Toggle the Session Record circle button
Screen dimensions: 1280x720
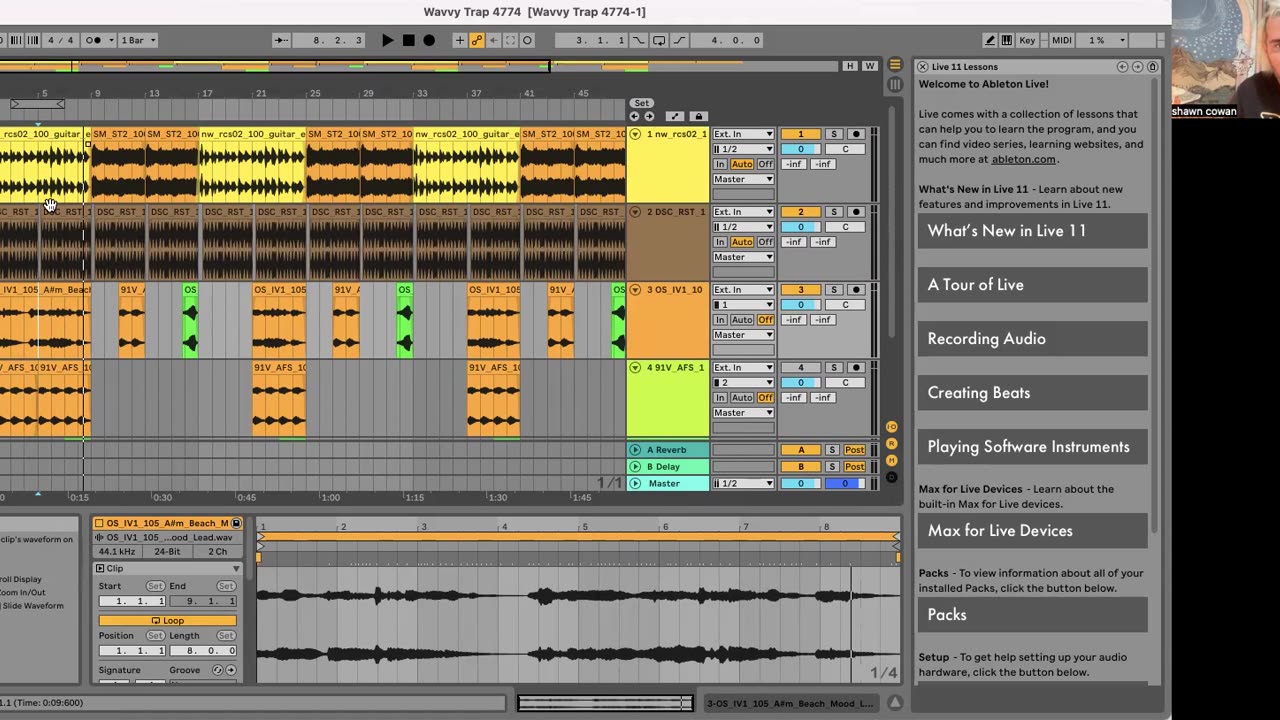coord(527,40)
